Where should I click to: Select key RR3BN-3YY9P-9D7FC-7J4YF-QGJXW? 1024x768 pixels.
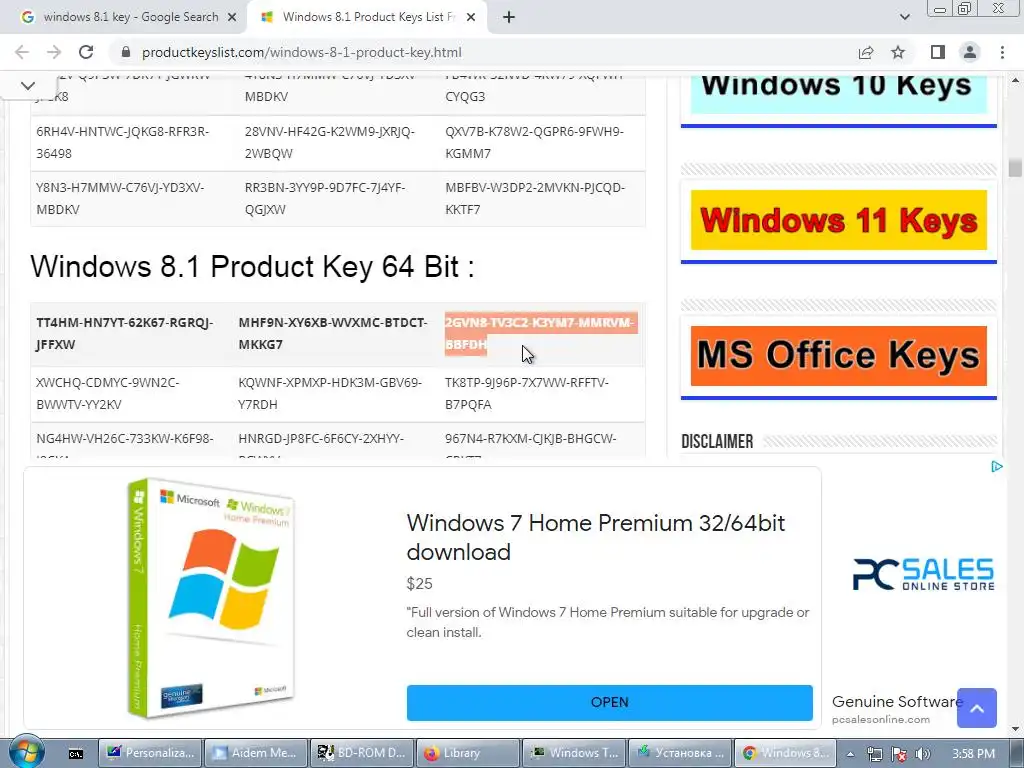point(325,199)
